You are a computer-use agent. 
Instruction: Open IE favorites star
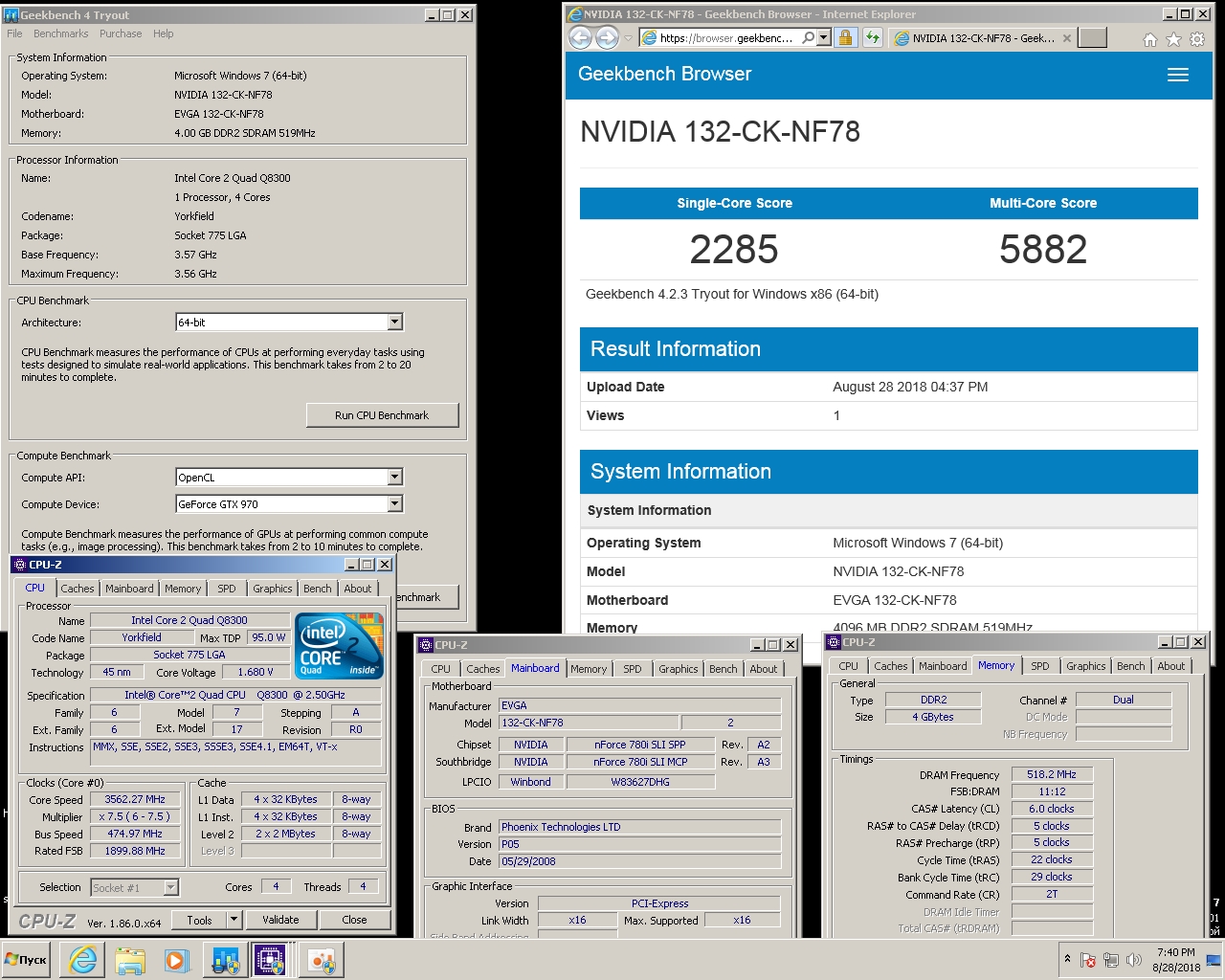click(1173, 39)
